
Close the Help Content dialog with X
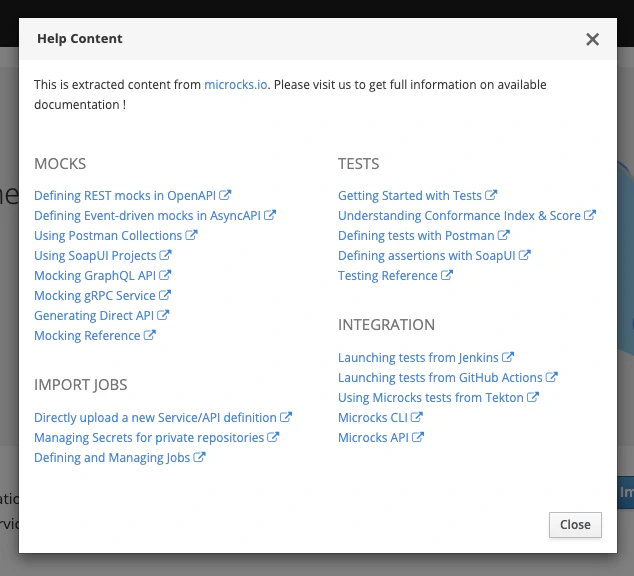tap(592, 40)
